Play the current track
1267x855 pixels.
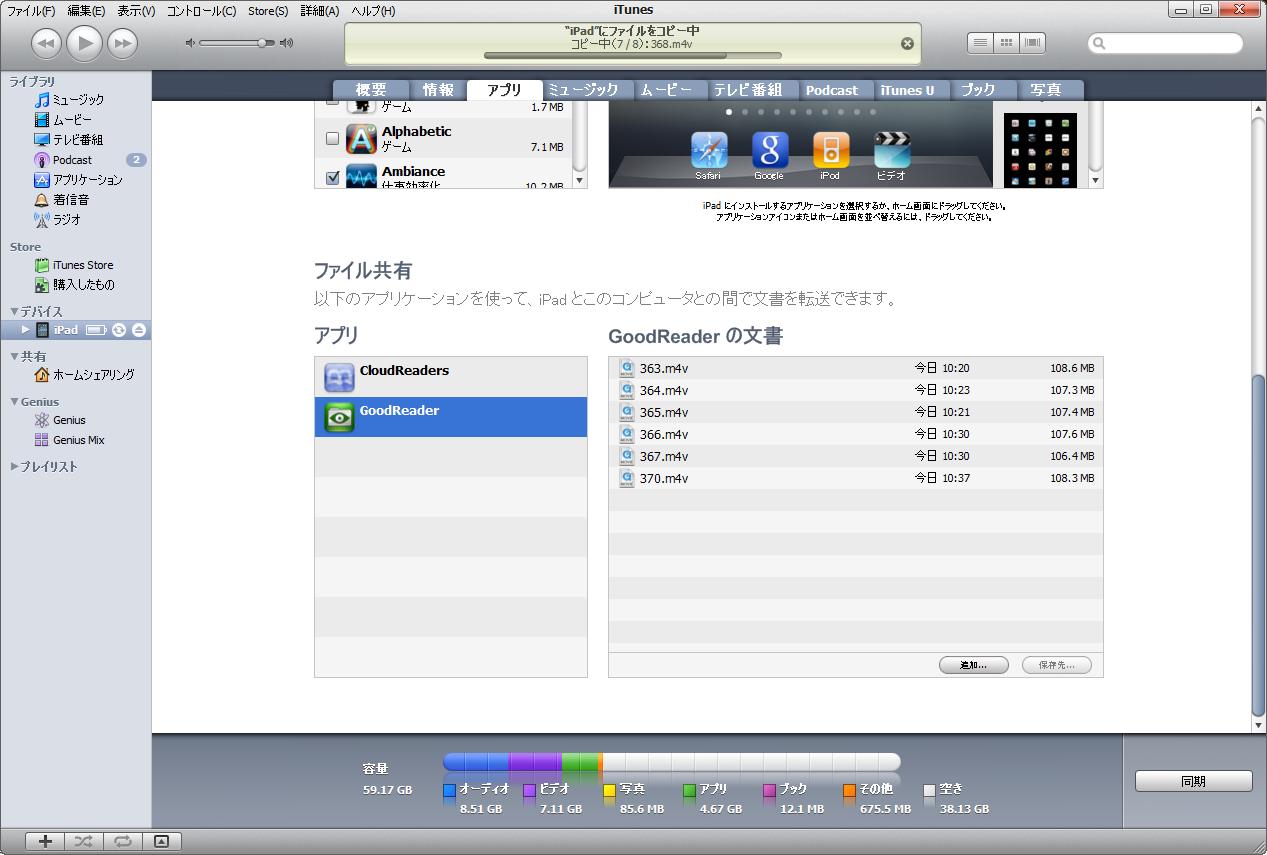click(85, 42)
